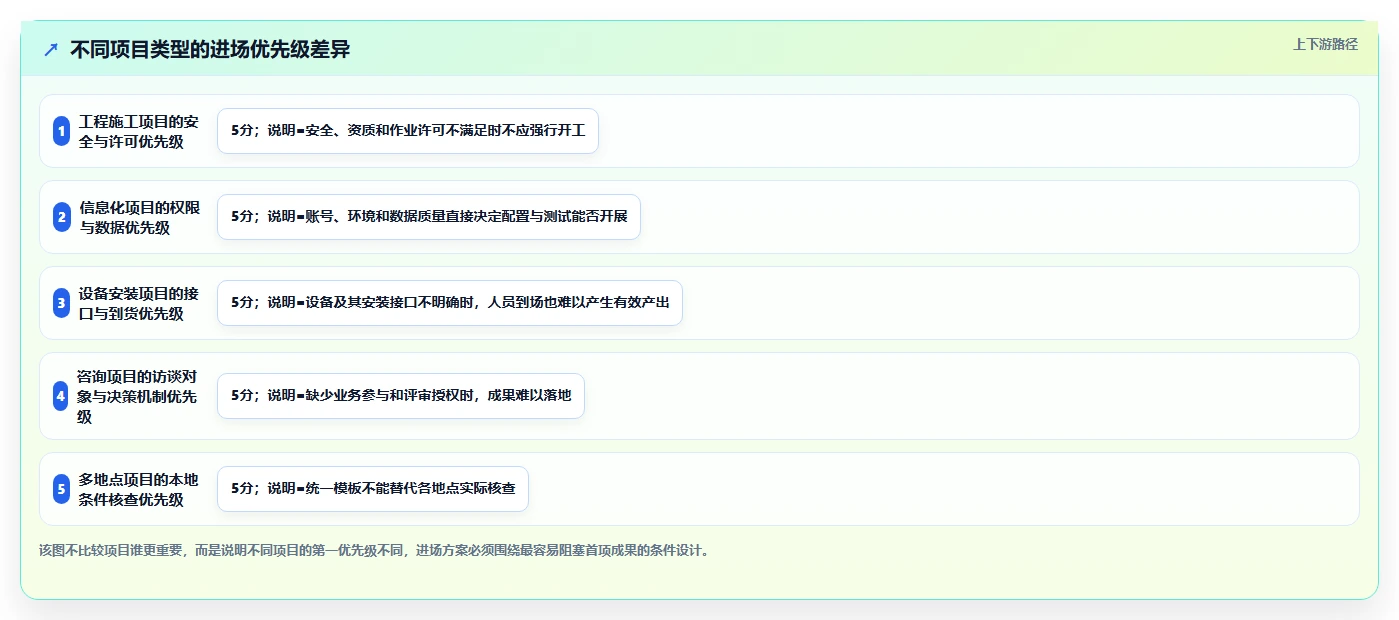Click the box about 缺少业务参与和评审授权
The width and height of the screenshot is (1399, 620).
pyautogui.click(x=401, y=396)
